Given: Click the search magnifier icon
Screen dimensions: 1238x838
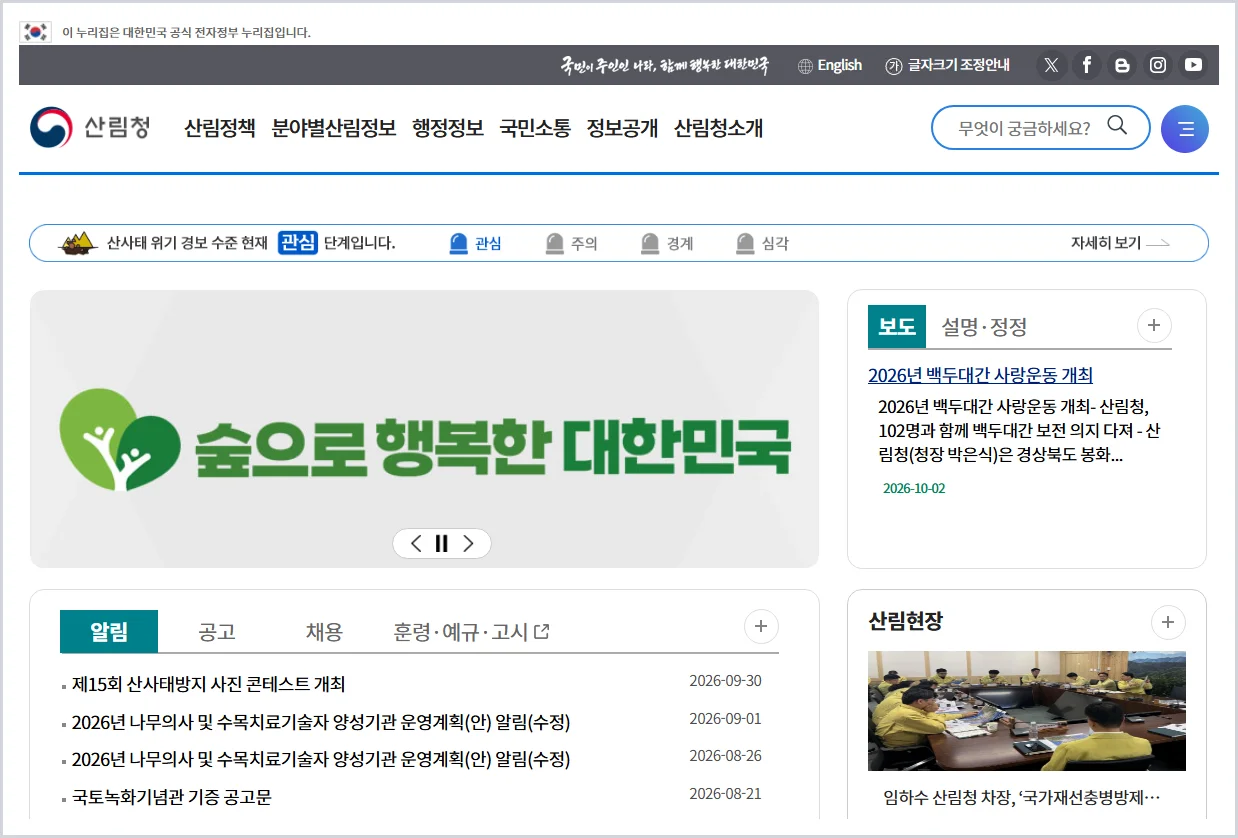Looking at the screenshot, I should (x=1117, y=126).
